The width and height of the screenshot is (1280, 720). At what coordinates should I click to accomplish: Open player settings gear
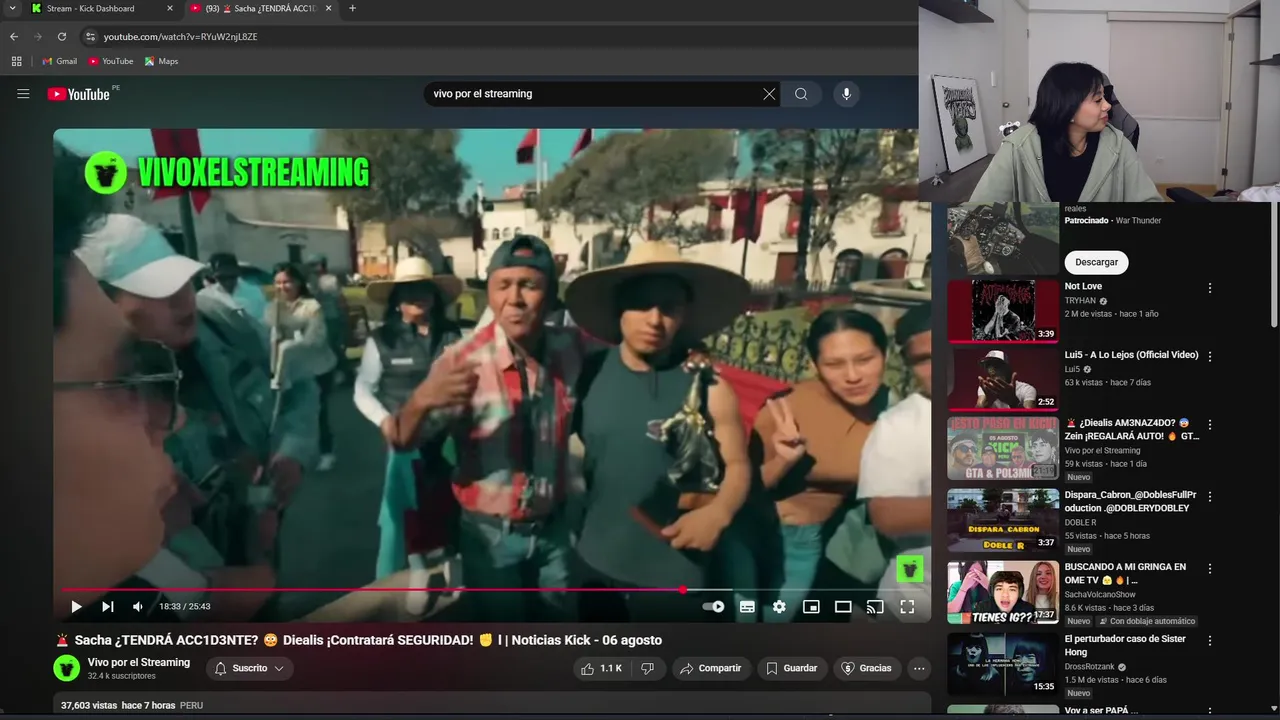tap(779, 606)
